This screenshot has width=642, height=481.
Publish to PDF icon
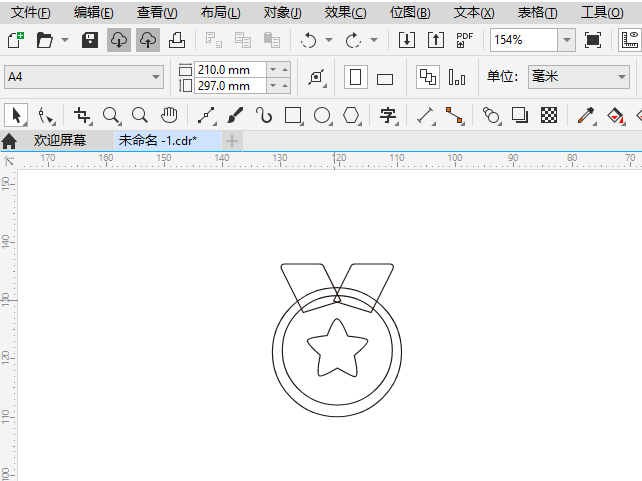click(464, 40)
